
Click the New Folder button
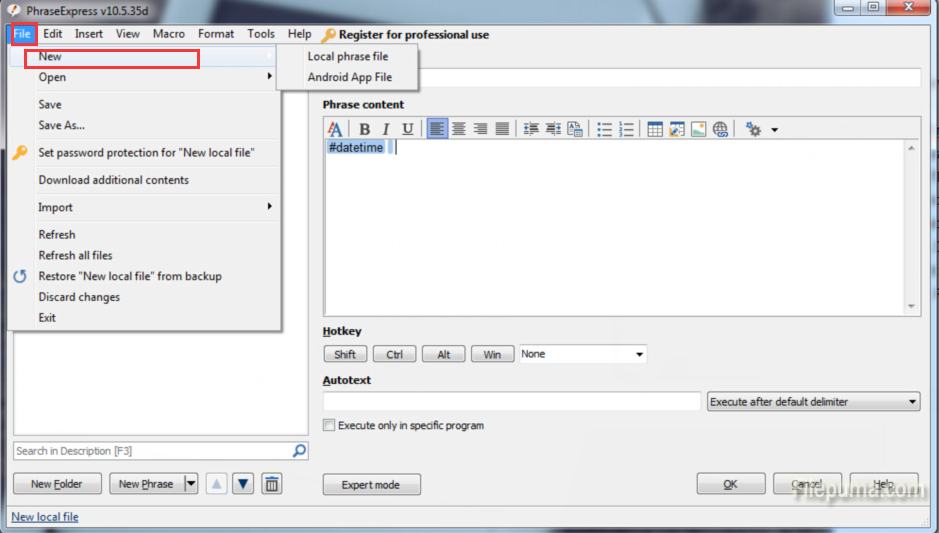(57, 484)
